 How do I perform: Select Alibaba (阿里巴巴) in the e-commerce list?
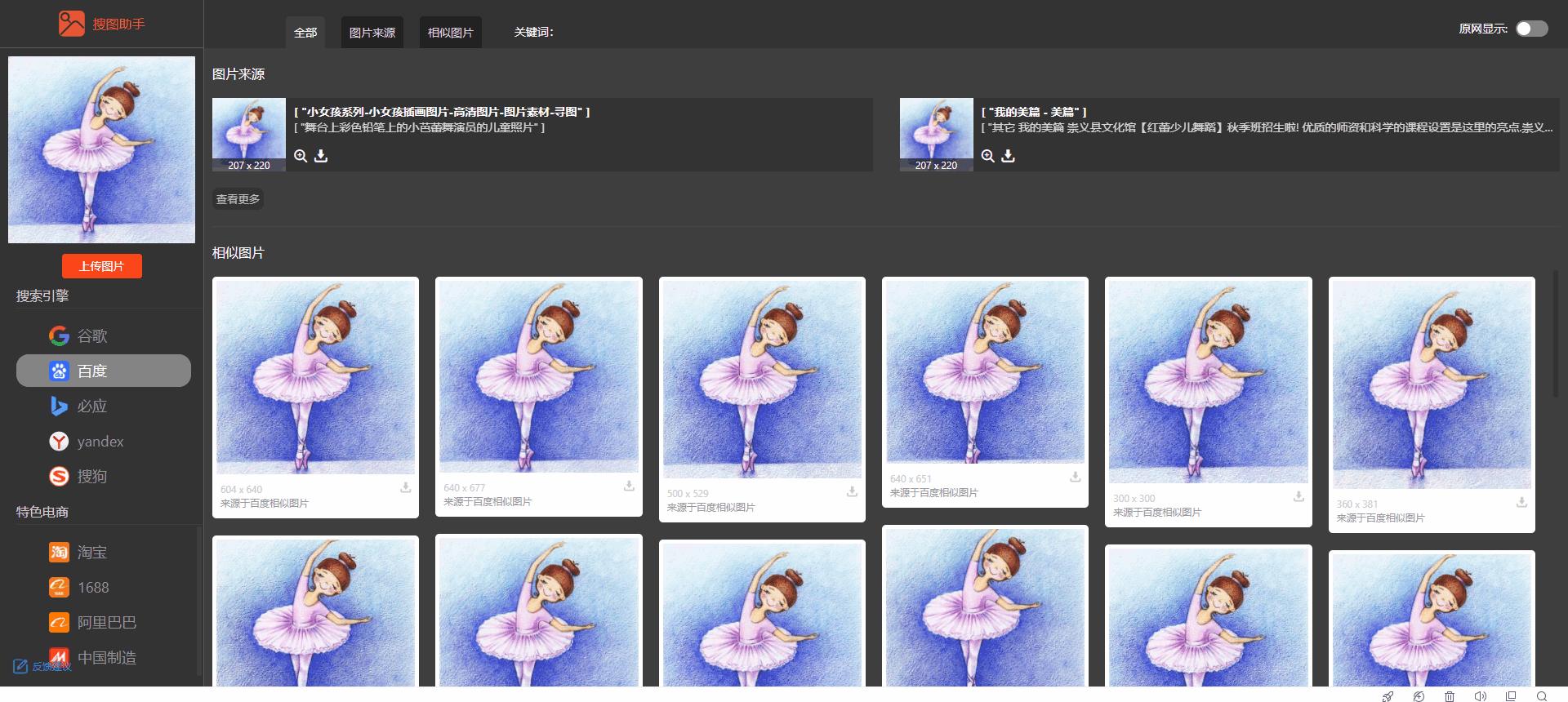click(106, 622)
